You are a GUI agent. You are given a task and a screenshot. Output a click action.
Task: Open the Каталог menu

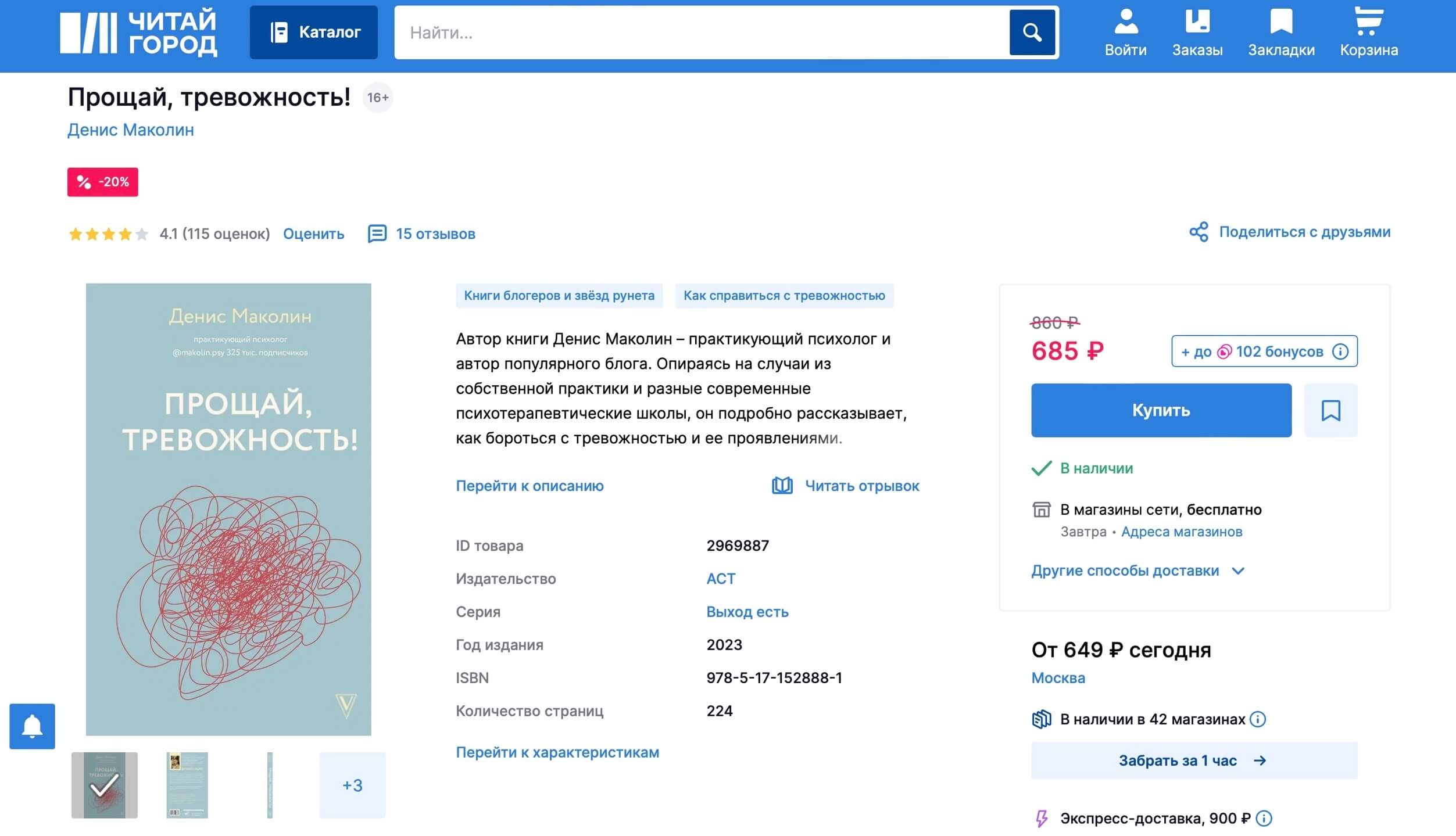[x=314, y=33]
